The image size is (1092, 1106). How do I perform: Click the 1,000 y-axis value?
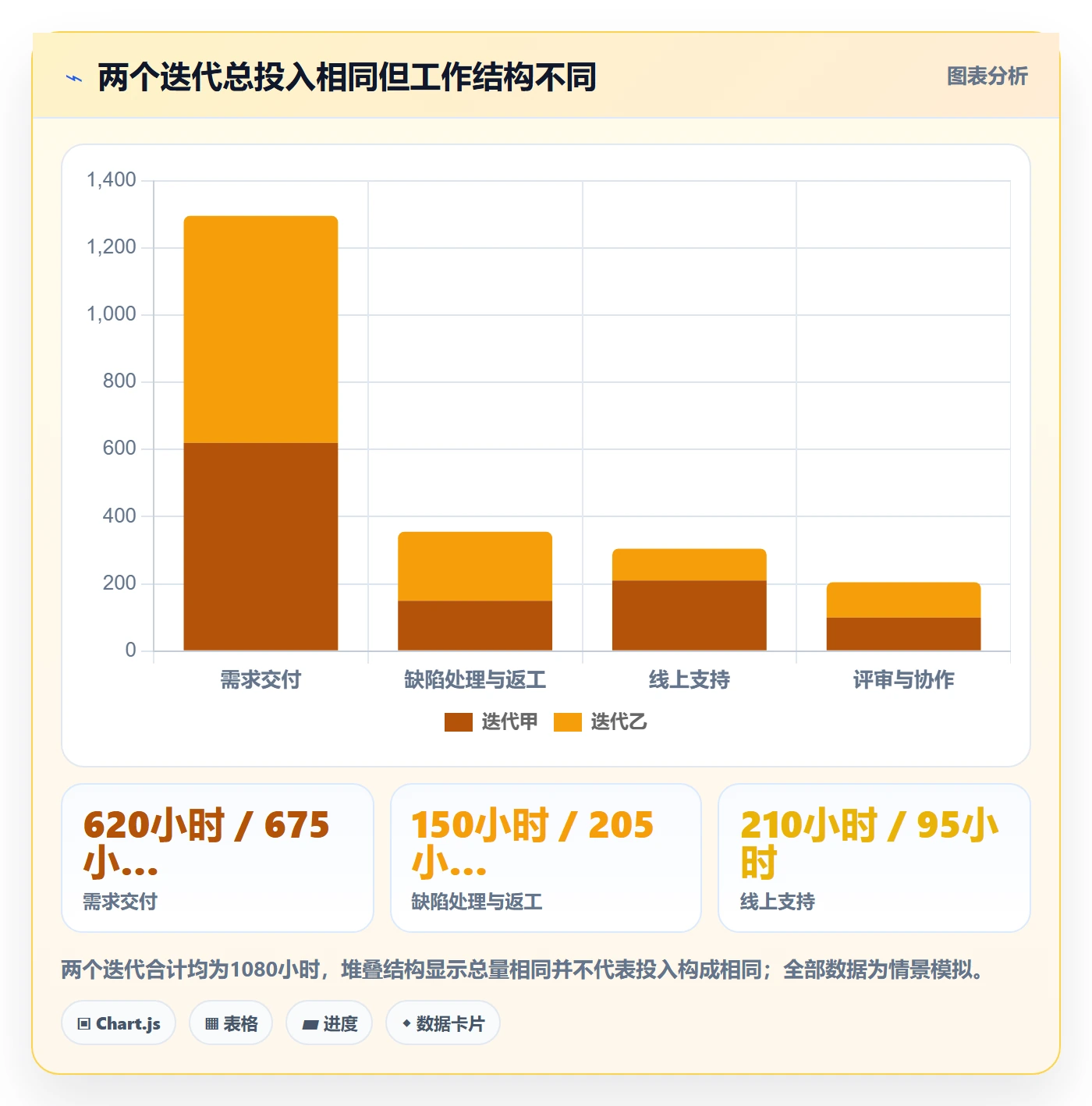coord(112,314)
